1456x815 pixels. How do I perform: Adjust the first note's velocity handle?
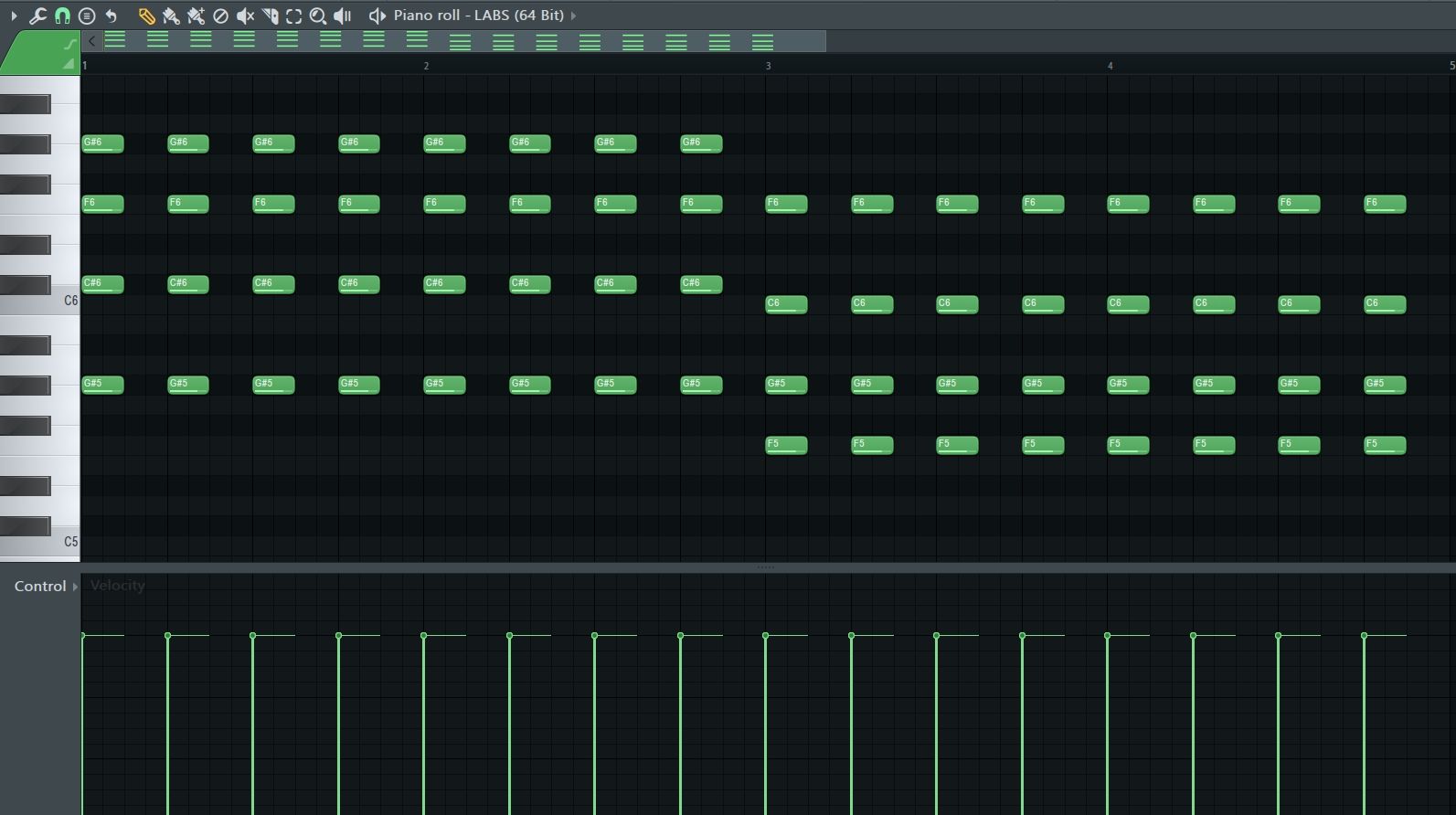coord(82,635)
